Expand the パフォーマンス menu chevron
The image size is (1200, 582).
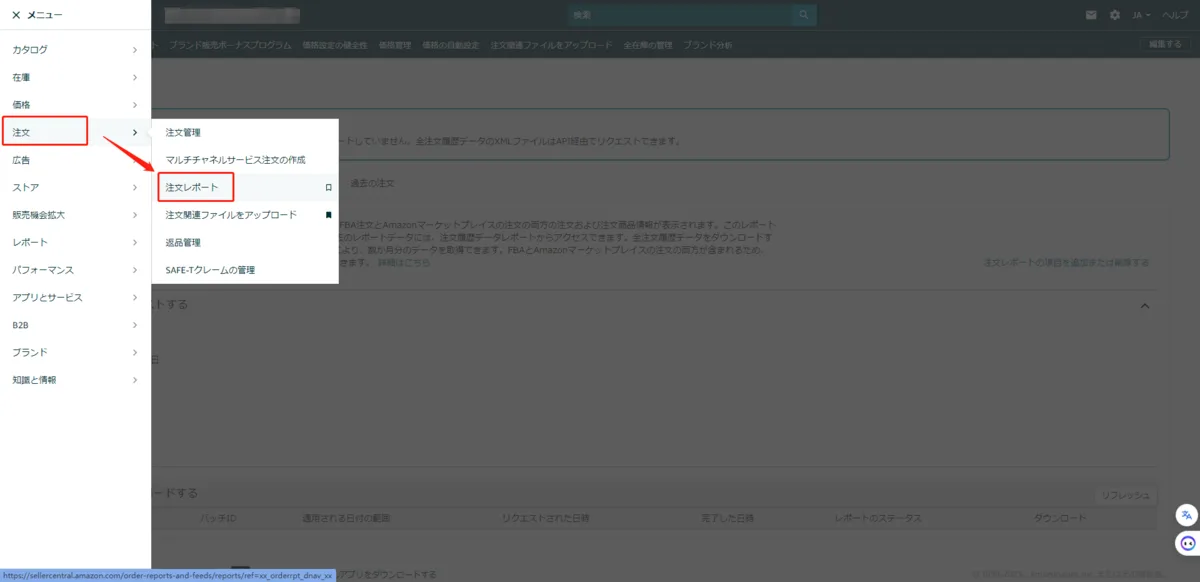pos(135,270)
